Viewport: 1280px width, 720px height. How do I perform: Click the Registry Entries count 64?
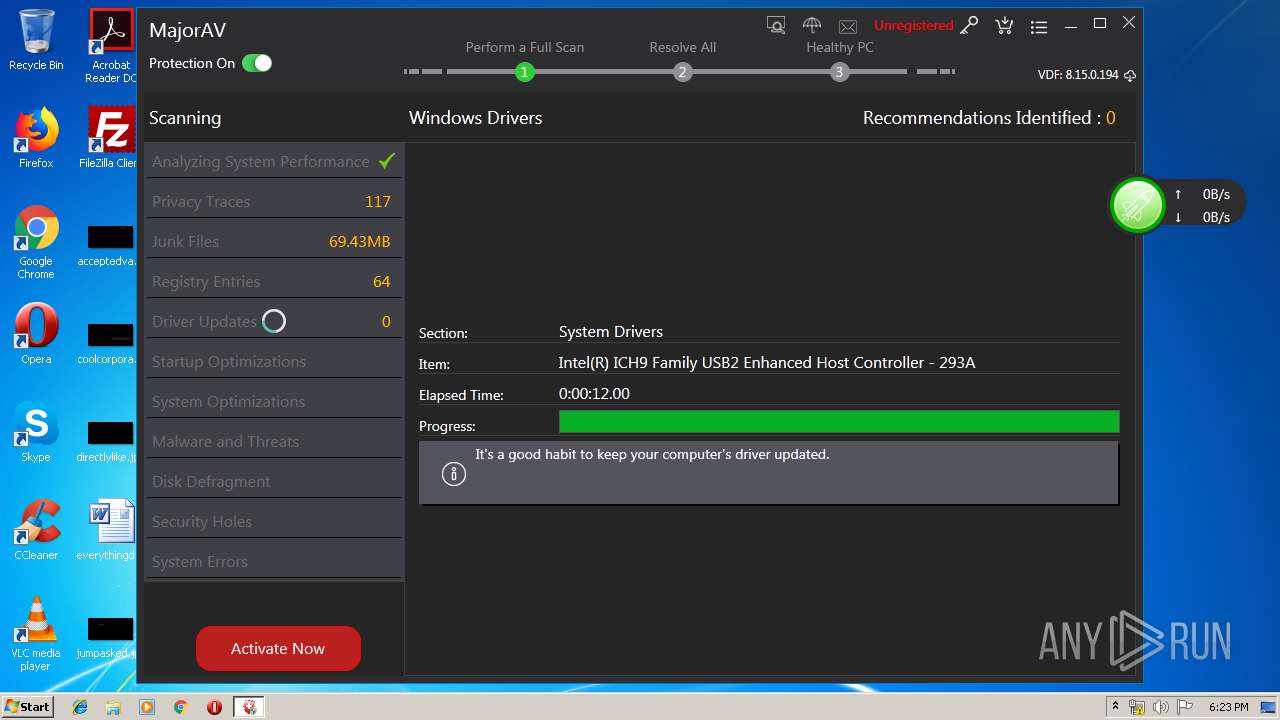point(381,281)
